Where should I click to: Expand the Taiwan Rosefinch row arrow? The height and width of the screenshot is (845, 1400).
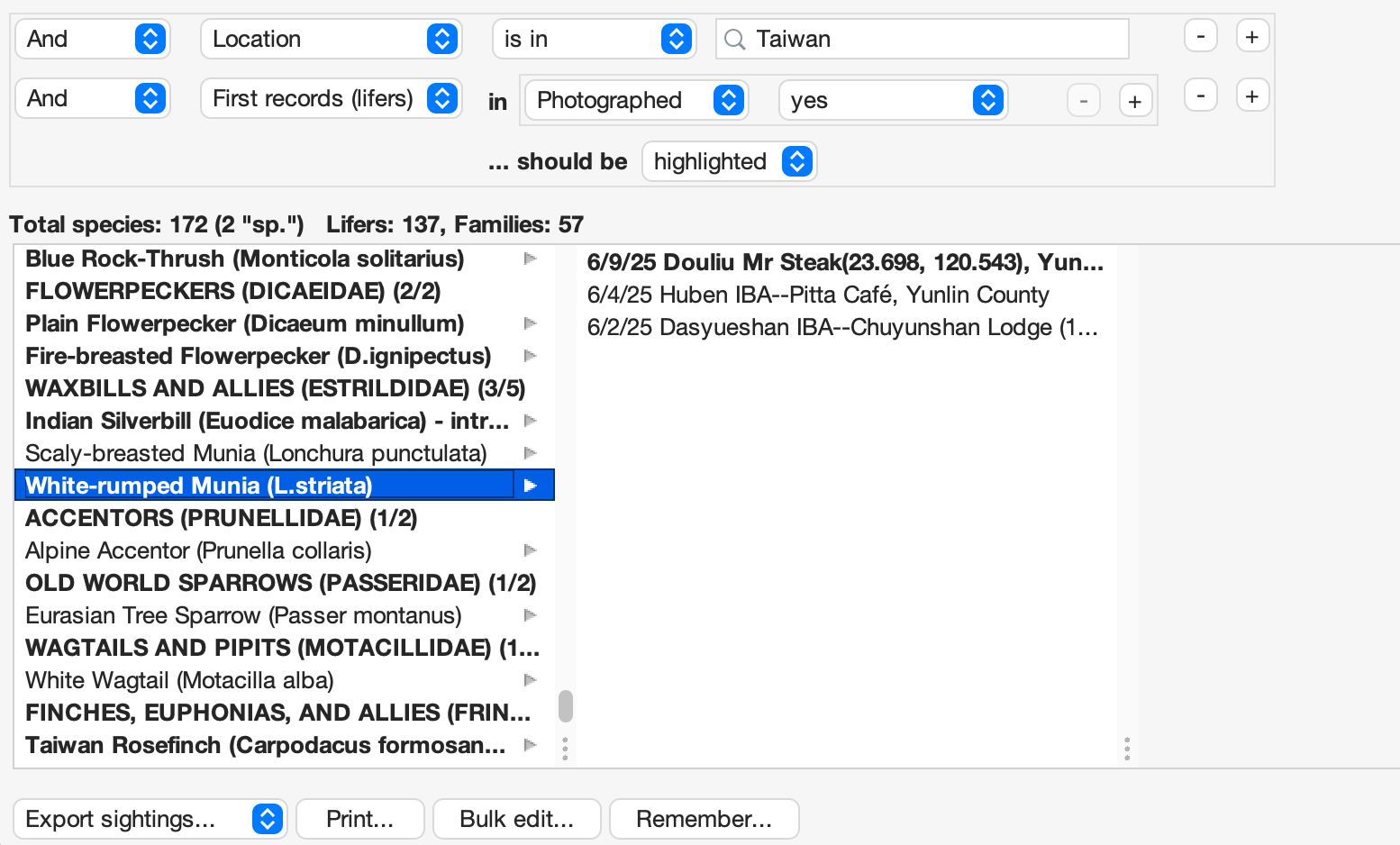click(531, 745)
